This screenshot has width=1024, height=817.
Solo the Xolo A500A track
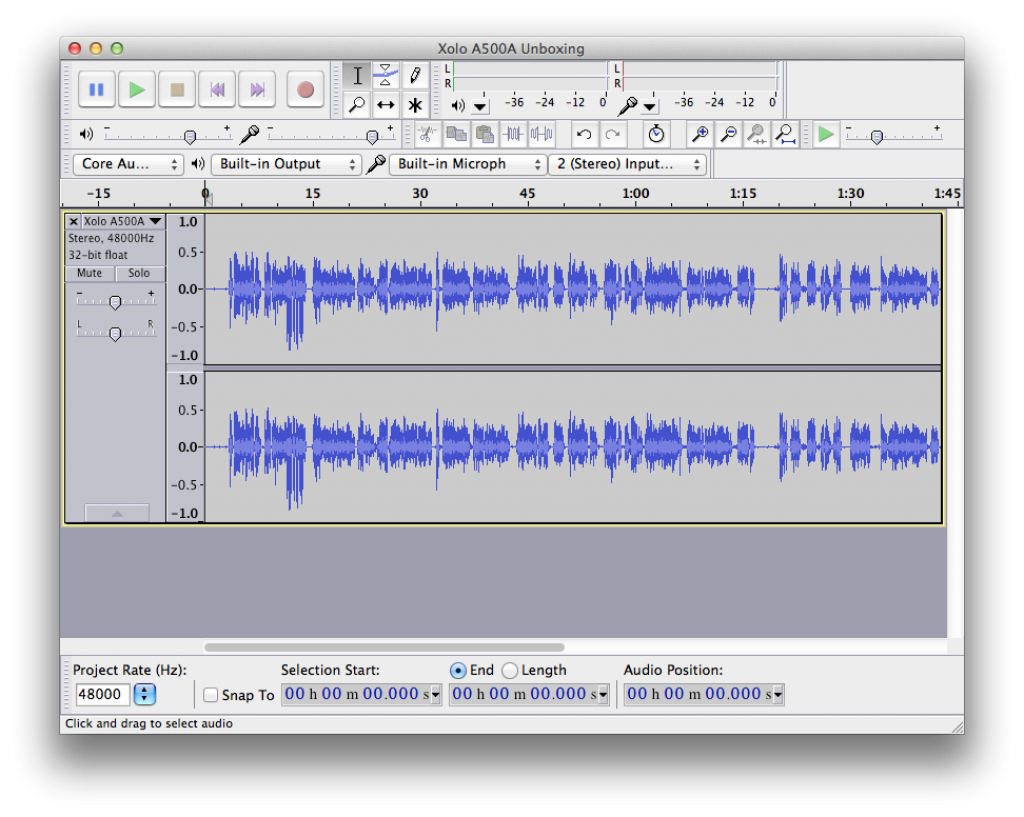click(x=139, y=273)
